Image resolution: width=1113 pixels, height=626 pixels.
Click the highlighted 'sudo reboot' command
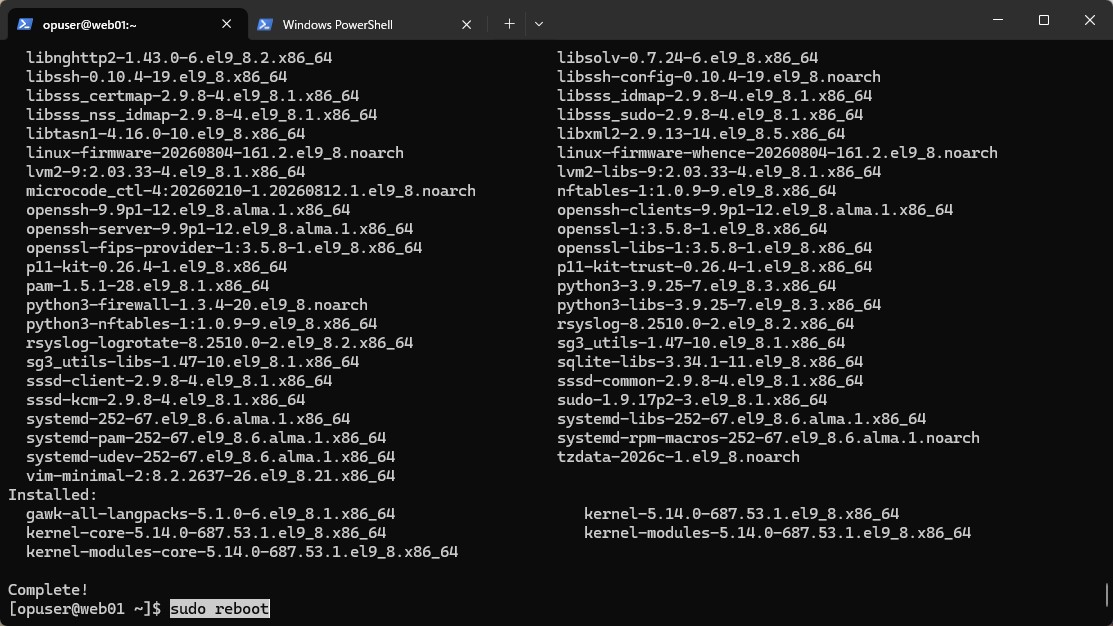point(220,608)
